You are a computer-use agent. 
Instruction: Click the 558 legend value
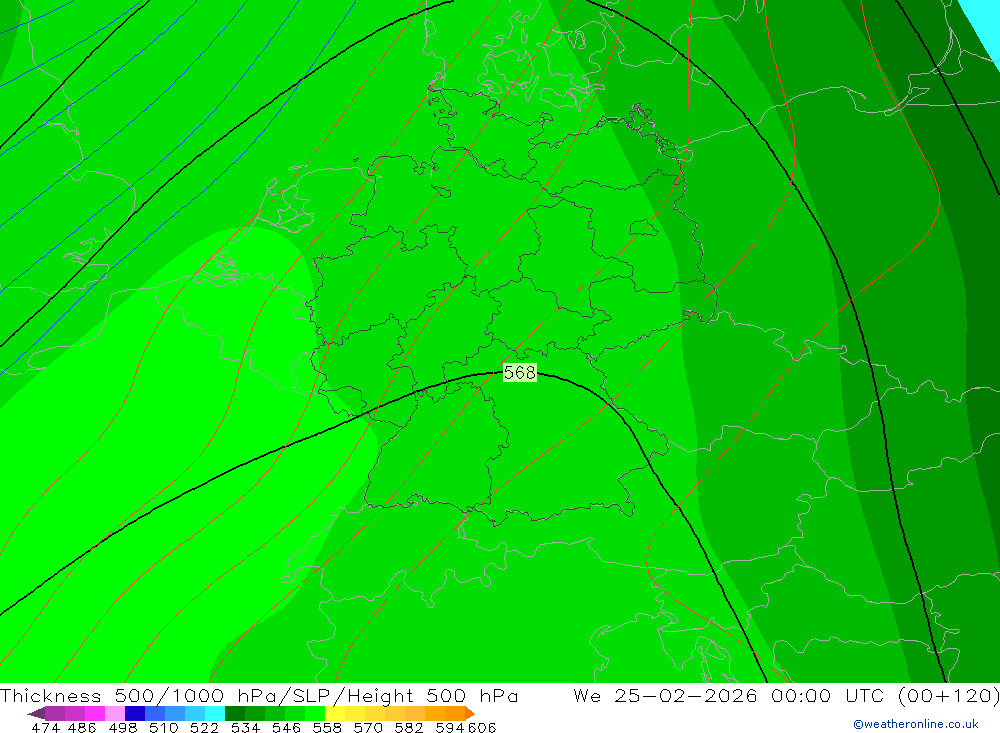327,727
